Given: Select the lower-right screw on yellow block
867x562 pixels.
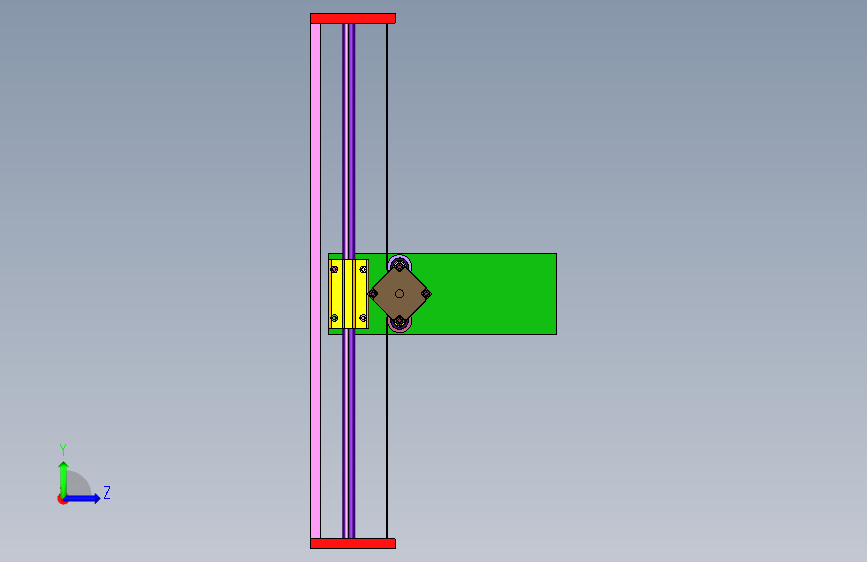Looking at the screenshot, I should tap(363, 318).
